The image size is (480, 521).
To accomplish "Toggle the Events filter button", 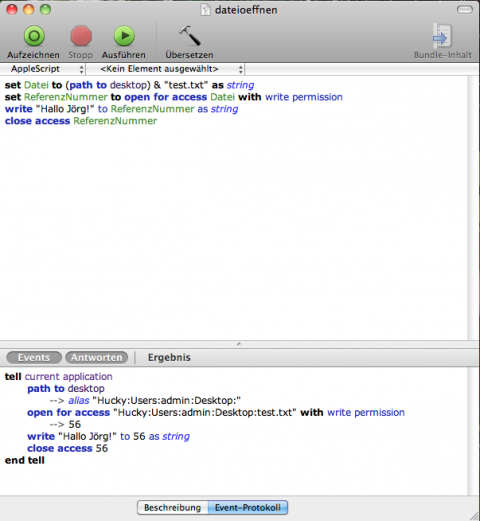I will pos(34,357).
